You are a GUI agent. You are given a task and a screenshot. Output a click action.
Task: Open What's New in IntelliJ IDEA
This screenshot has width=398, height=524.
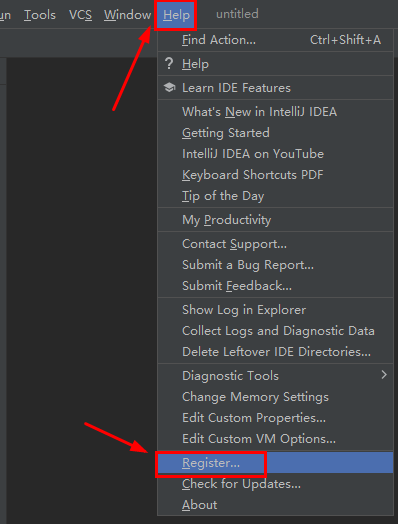pyautogui.click(x=275, y=112)
